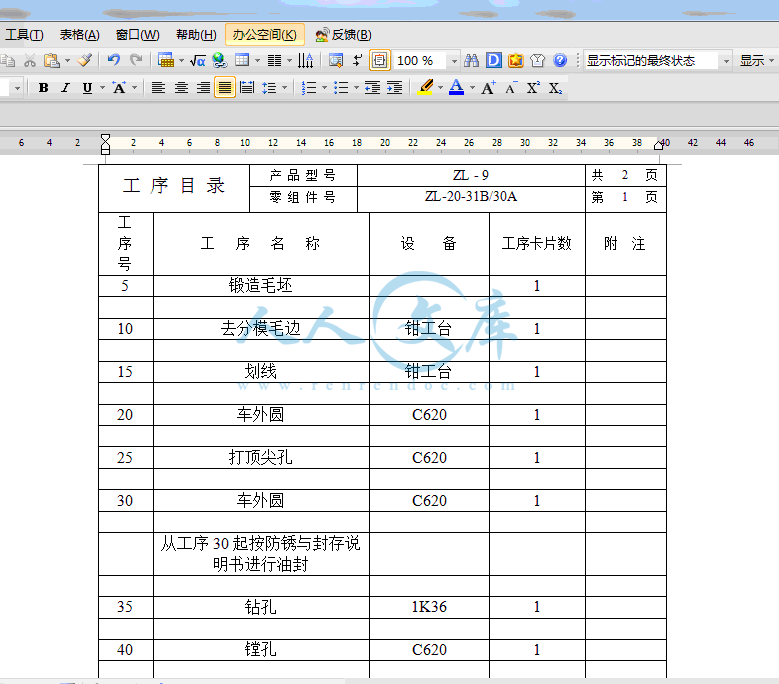Open the line spacing dropdown arrow
The width and height of the screenshot is (779, 684).
(284, 88)
